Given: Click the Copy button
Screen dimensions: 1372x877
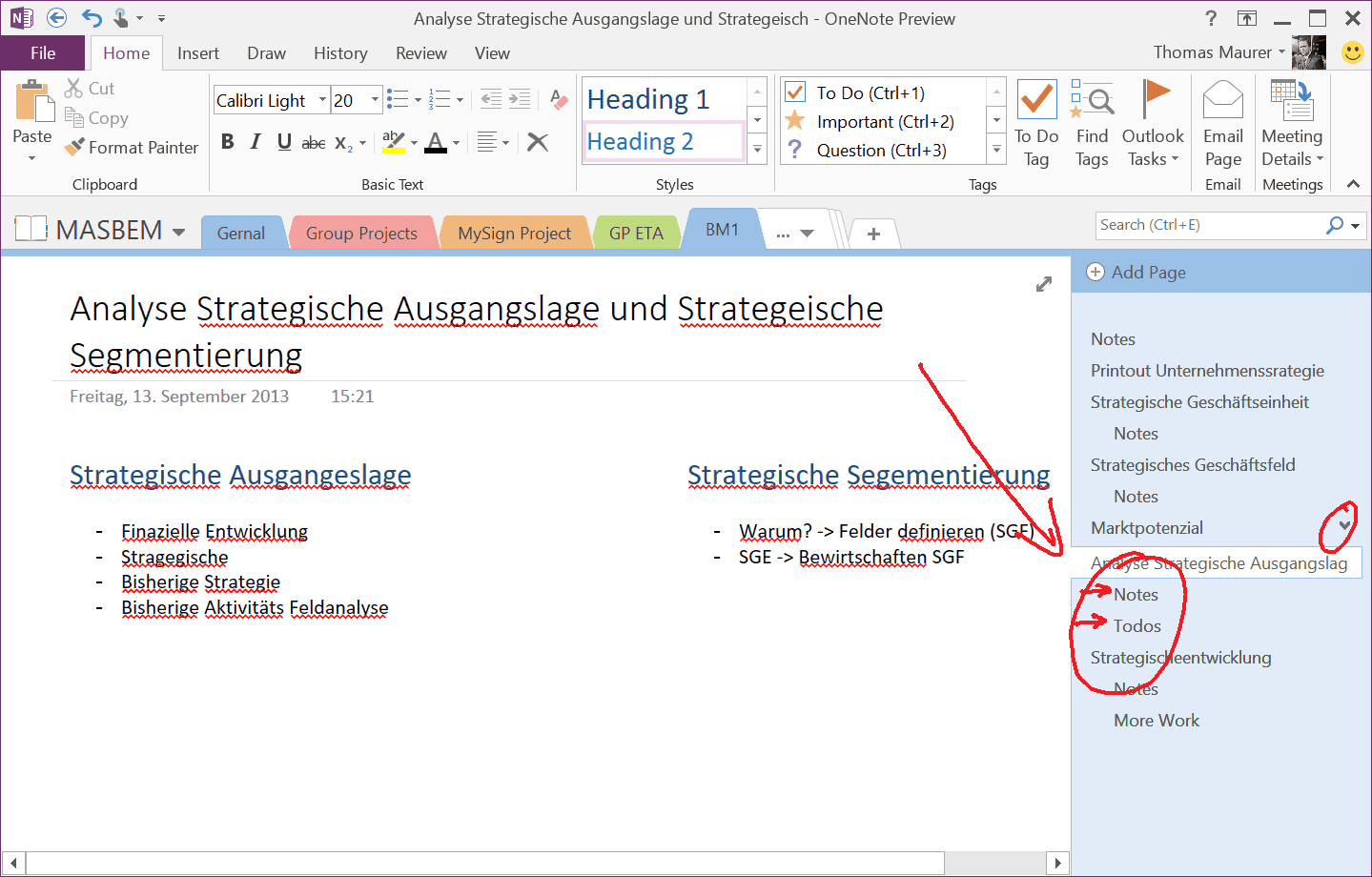Looking at the screenshot, I should click(96, 118).
